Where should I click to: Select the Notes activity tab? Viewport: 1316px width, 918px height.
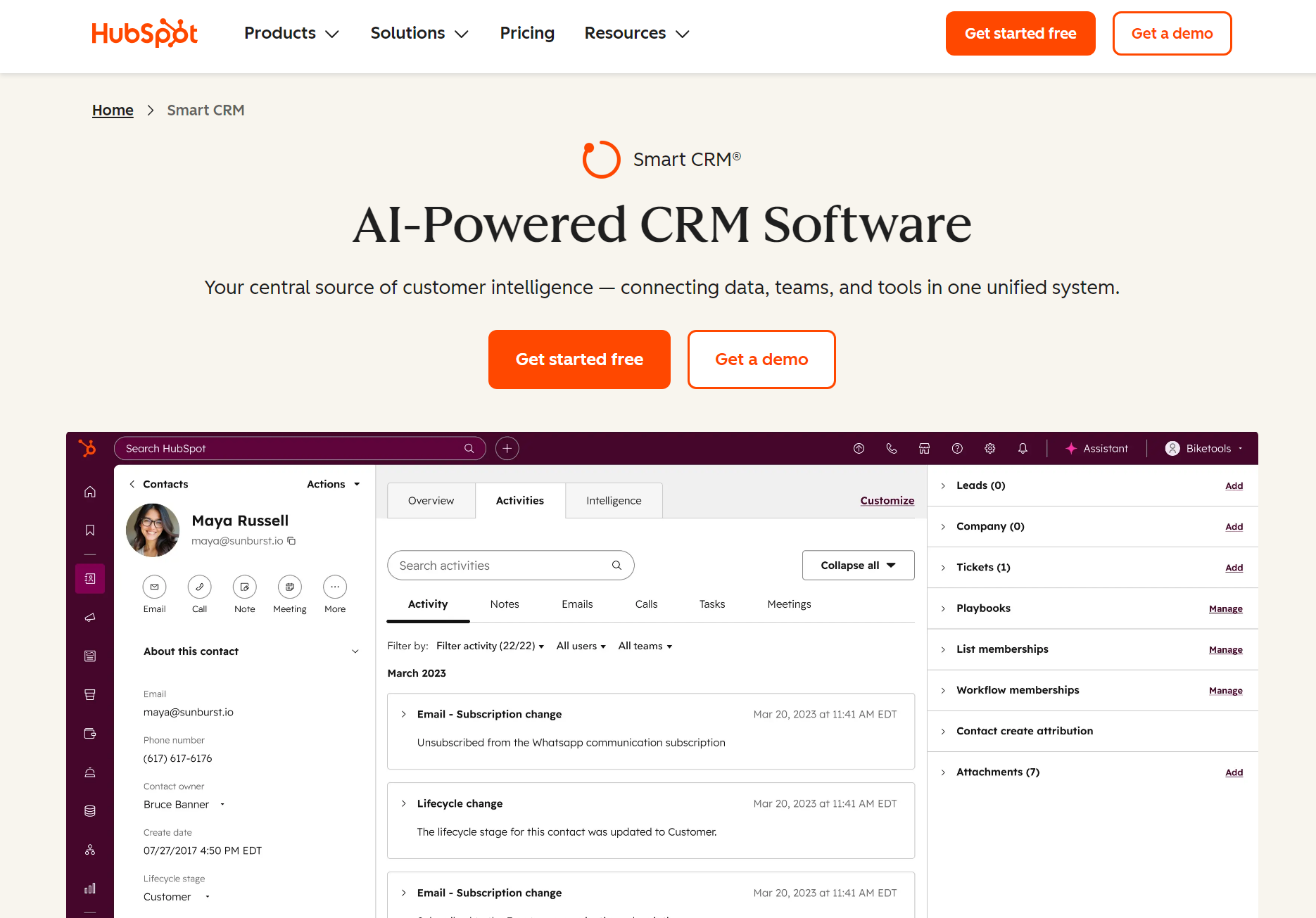pyautogui.click(x=504, y=604)
